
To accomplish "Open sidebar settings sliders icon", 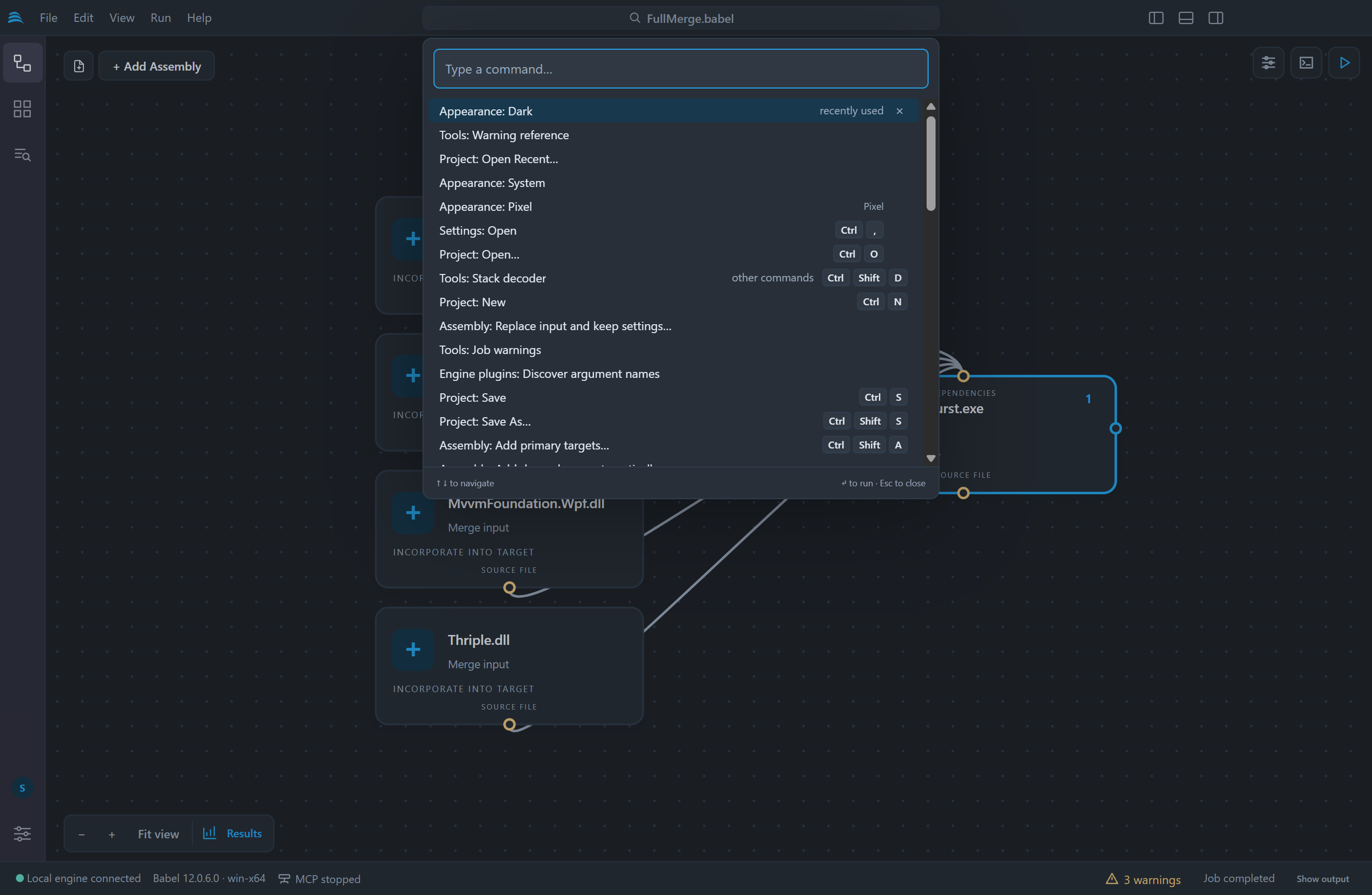I will click(x=22, y=833).
